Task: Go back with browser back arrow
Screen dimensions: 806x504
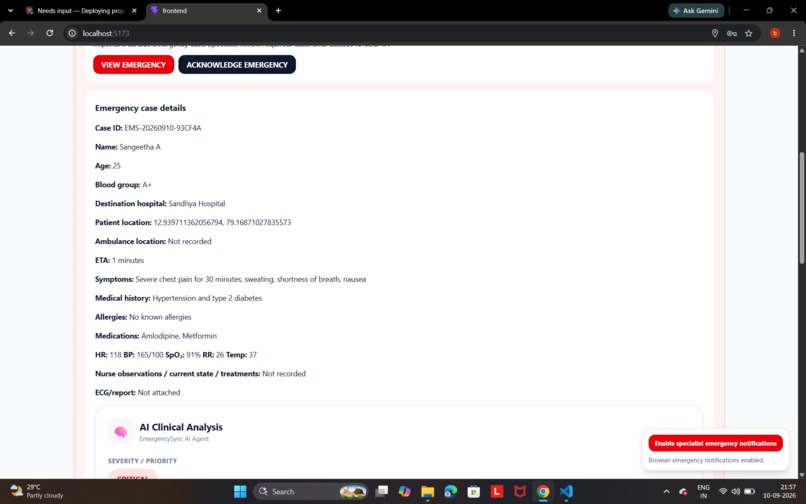Action: 12,33
